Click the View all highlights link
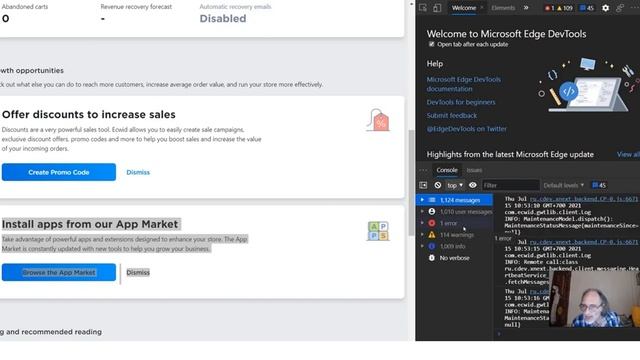The height and width of the screenshot is (360, 640). (x=628, y=154)
